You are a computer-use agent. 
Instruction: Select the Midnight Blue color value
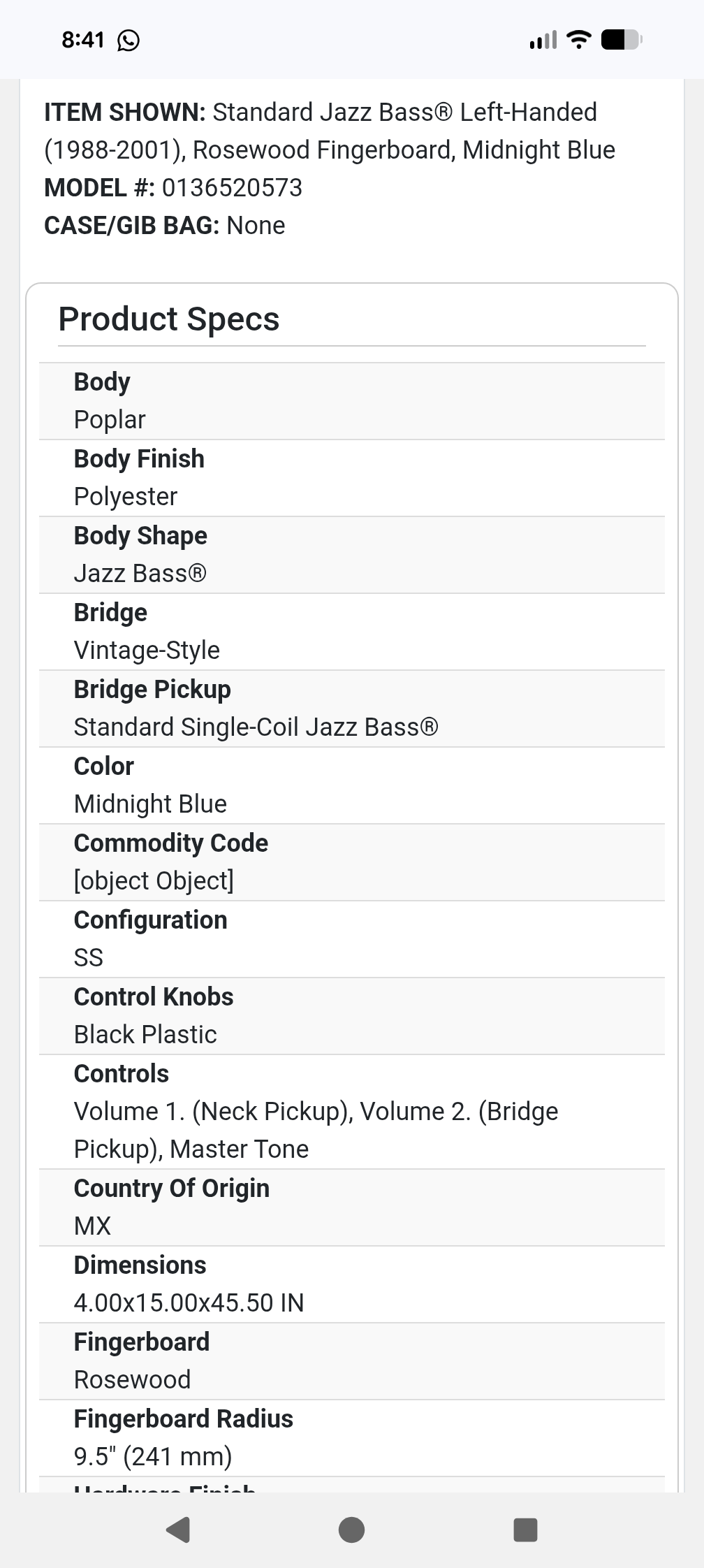pyautogui.click(x=150, y=804)
